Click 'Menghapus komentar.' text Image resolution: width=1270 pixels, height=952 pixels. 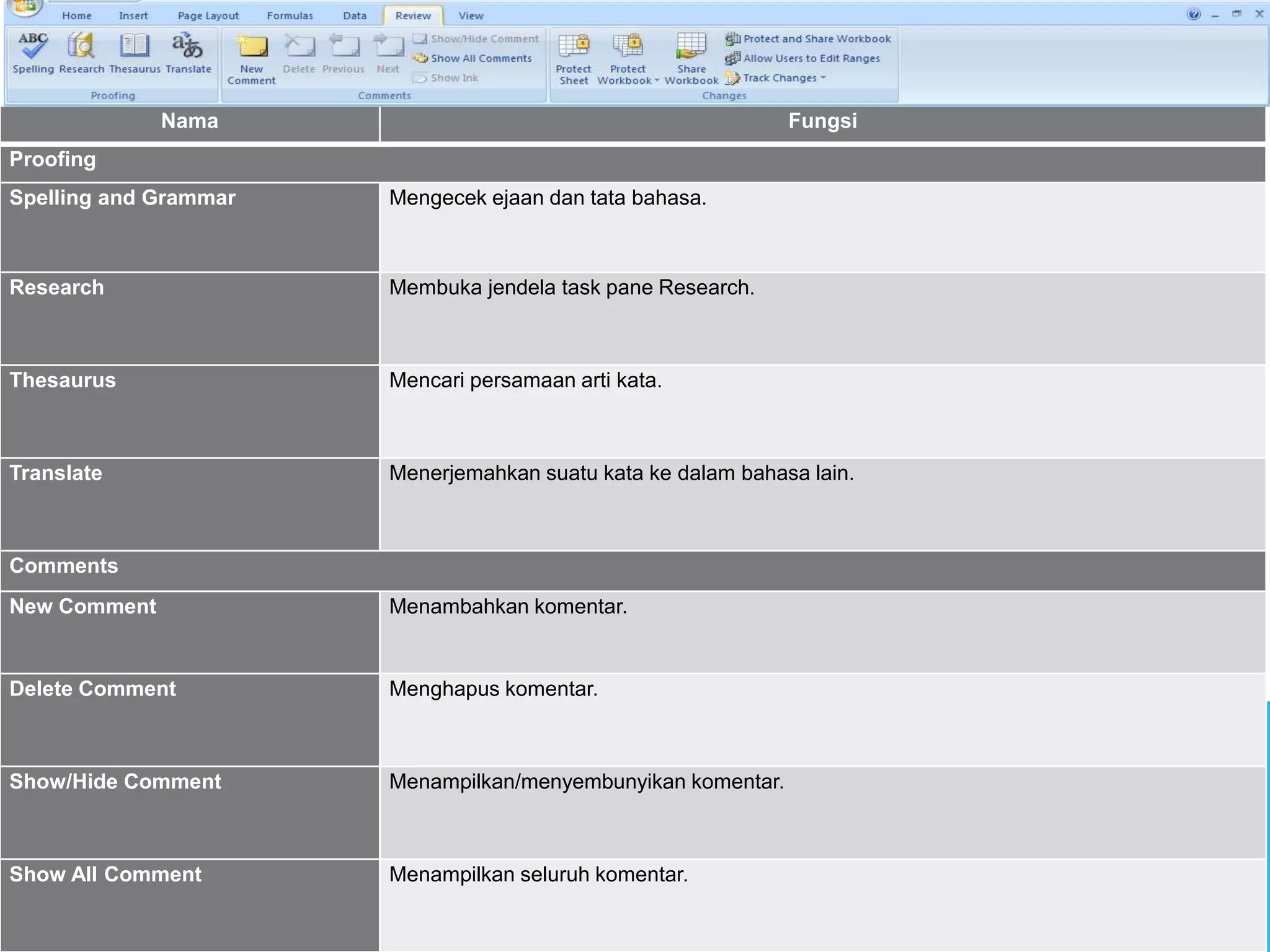pyautogui.click(x=493, y=689)
